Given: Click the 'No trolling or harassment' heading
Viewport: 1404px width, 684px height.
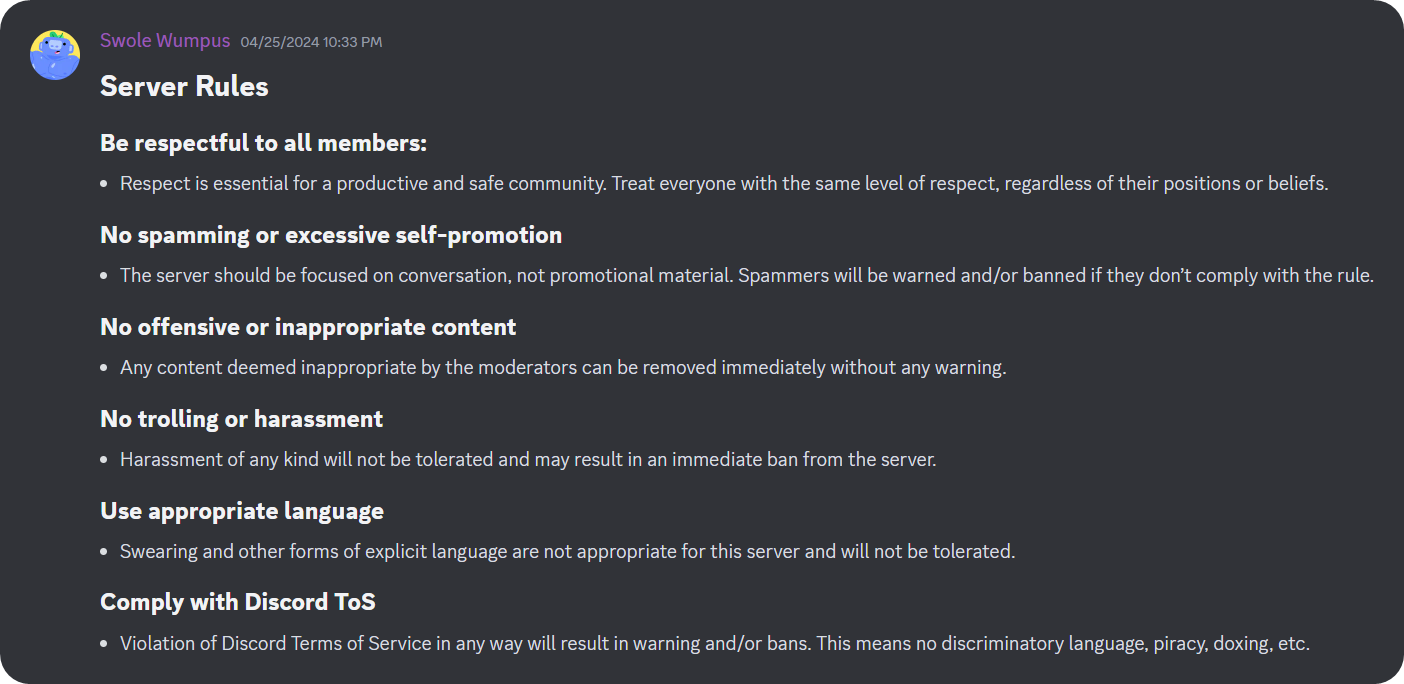Looking at the screenshot, I should tap(241, 418).
